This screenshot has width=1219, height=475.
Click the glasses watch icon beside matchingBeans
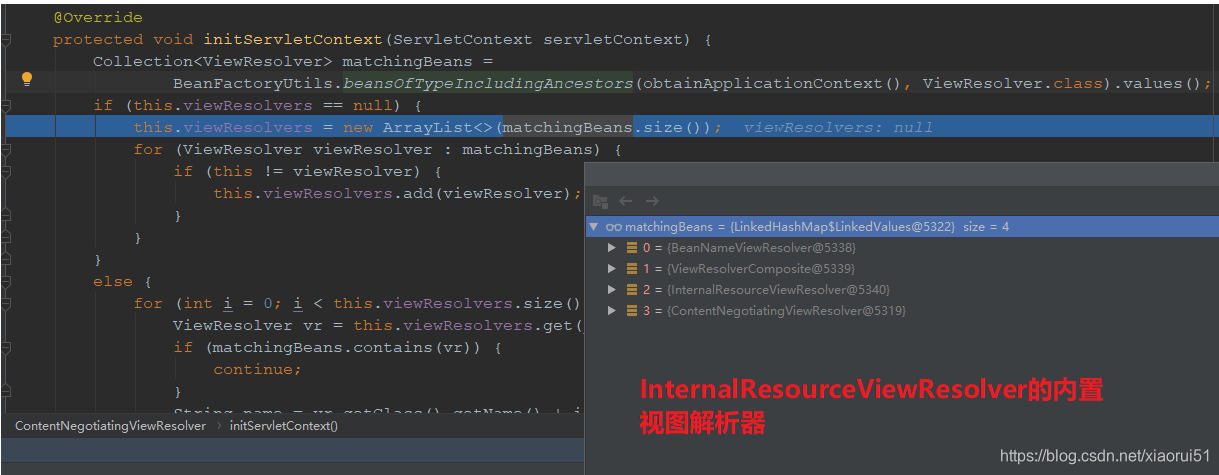pos(614,227)
